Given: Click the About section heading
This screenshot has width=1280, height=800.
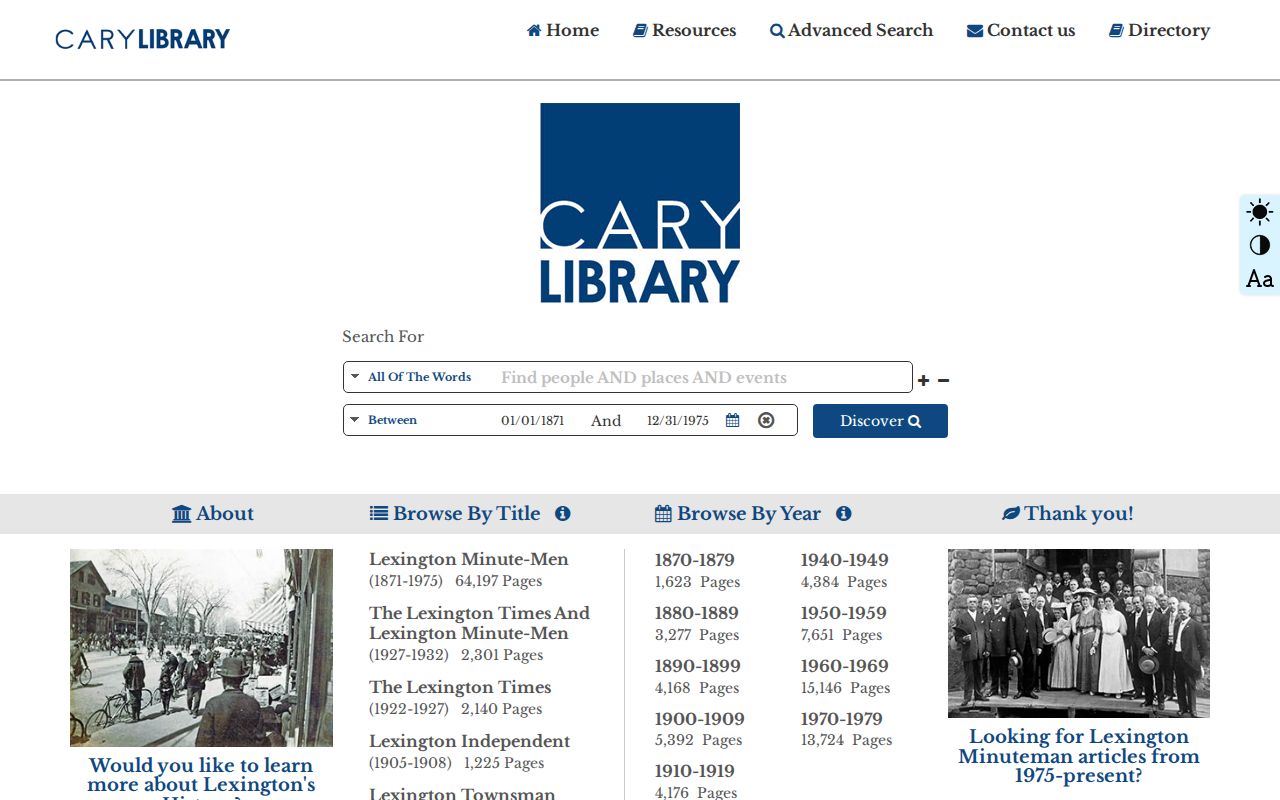Looking at the screenshot, I should (213, 514).
